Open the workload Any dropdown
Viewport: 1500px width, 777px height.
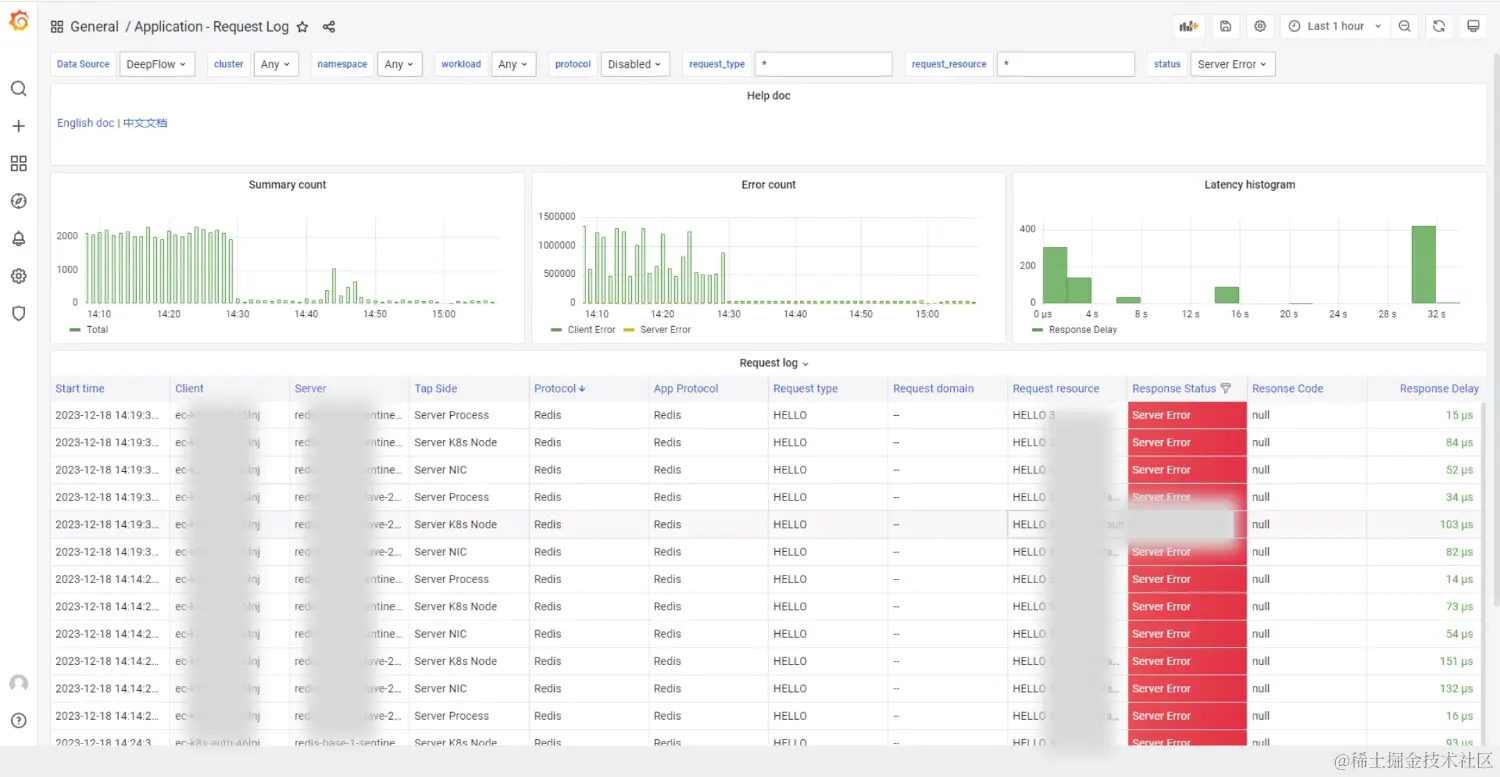pos(514,64)
